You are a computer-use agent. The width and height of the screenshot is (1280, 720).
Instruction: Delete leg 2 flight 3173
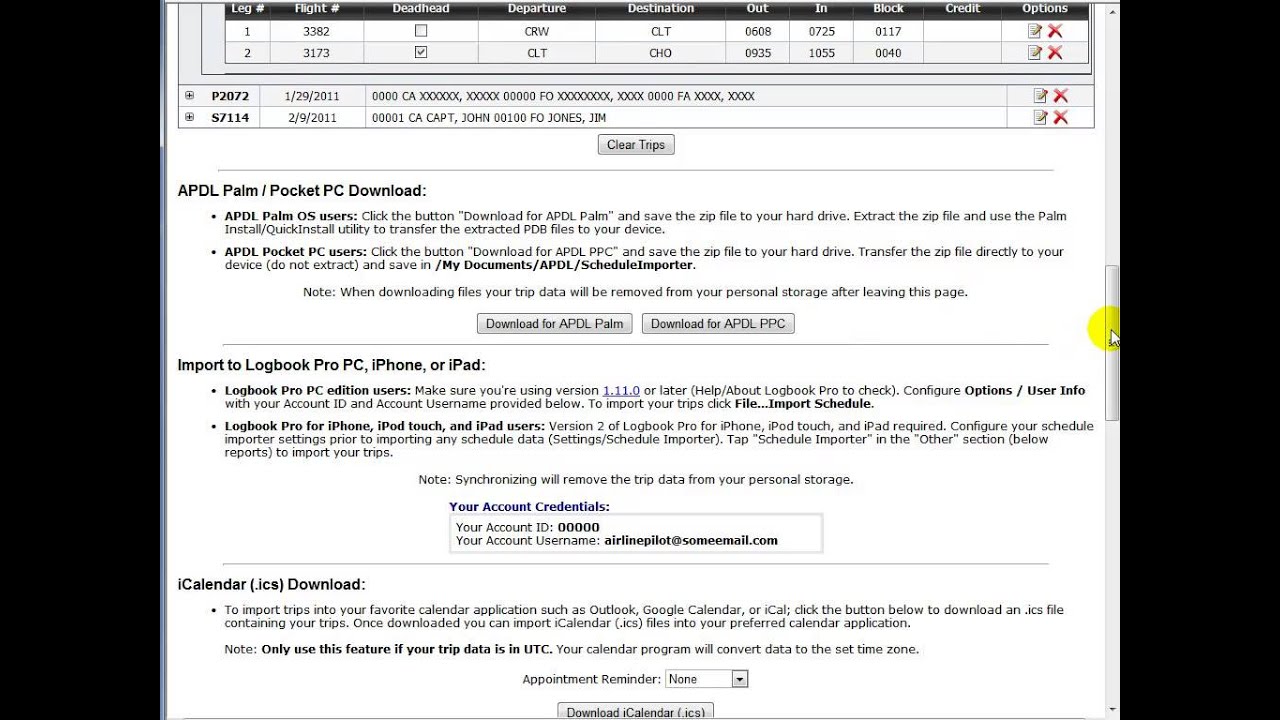pyautogui.click(x=1055, y=53)
